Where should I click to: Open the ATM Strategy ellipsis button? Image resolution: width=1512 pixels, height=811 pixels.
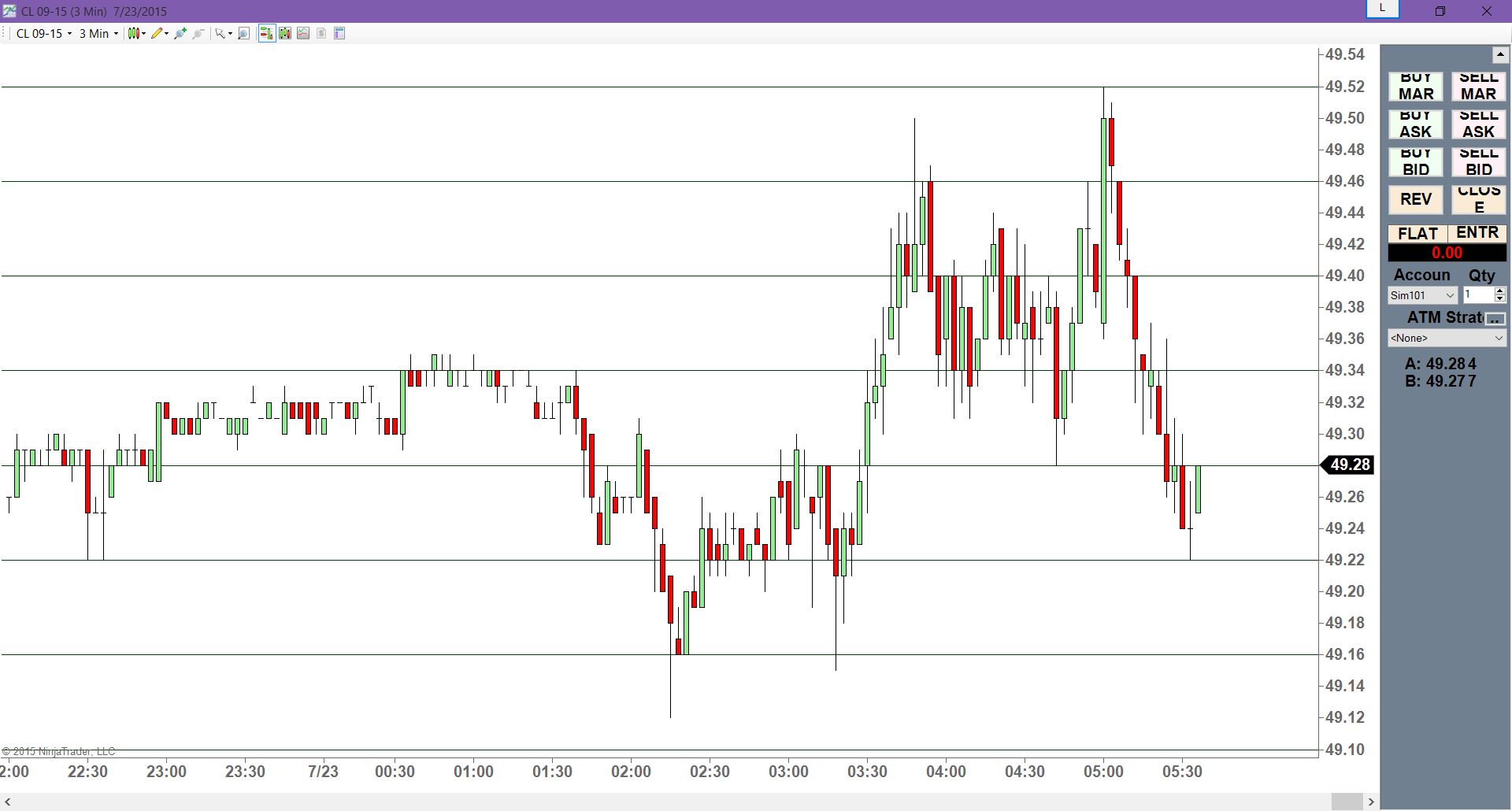1495,319
